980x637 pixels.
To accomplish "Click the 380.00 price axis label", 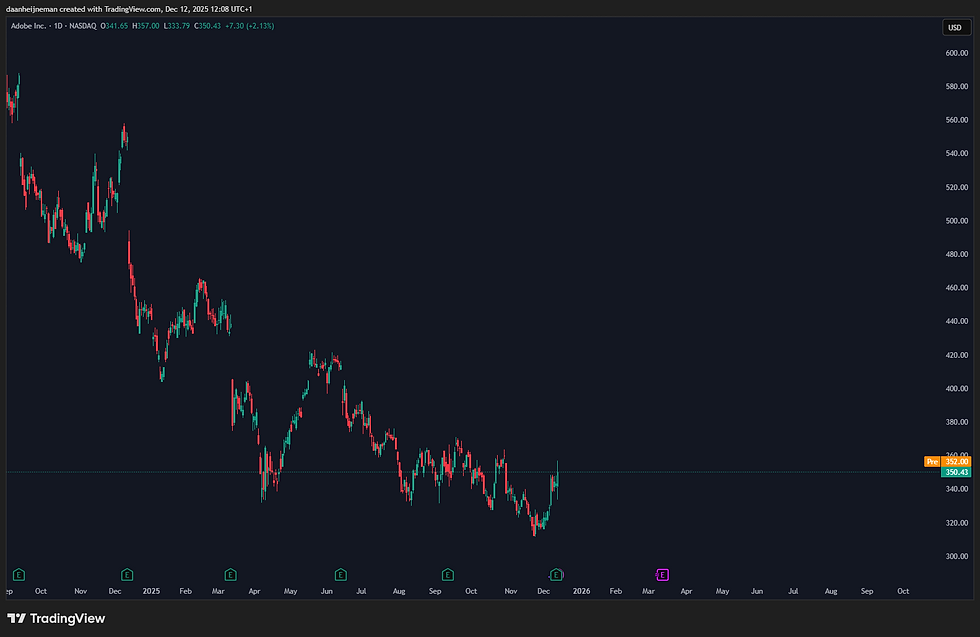I will pos(956,422).
